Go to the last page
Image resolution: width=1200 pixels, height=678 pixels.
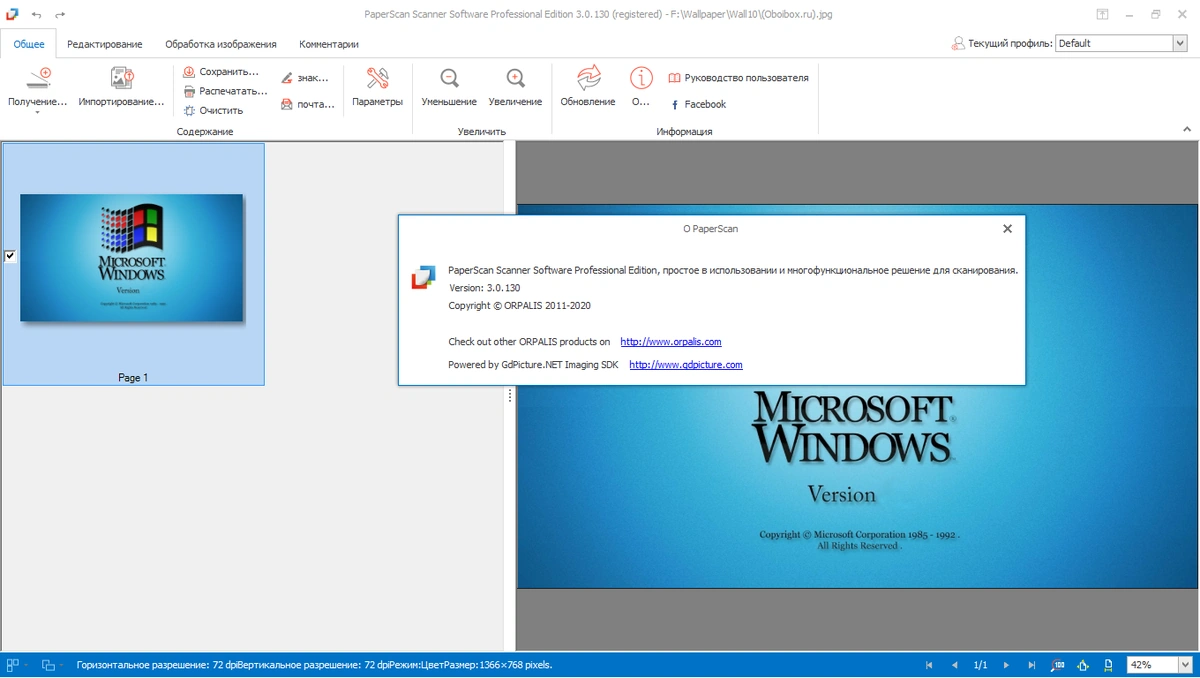(x=1032, y=665)
